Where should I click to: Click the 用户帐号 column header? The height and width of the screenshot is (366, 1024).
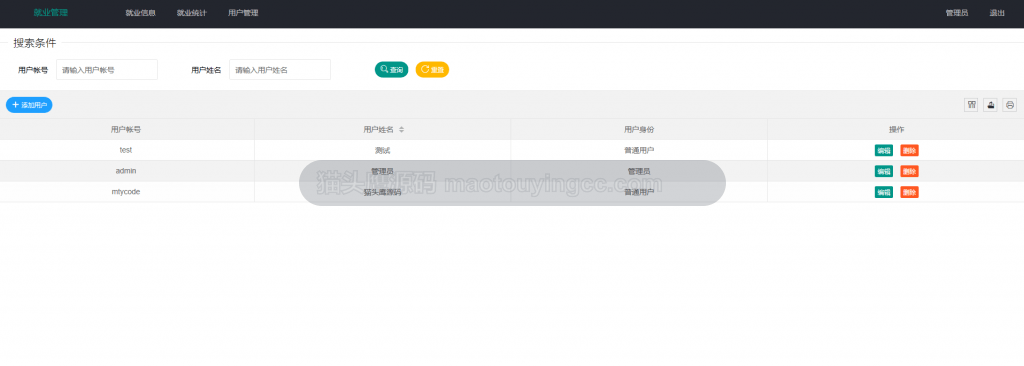[126, 129]
